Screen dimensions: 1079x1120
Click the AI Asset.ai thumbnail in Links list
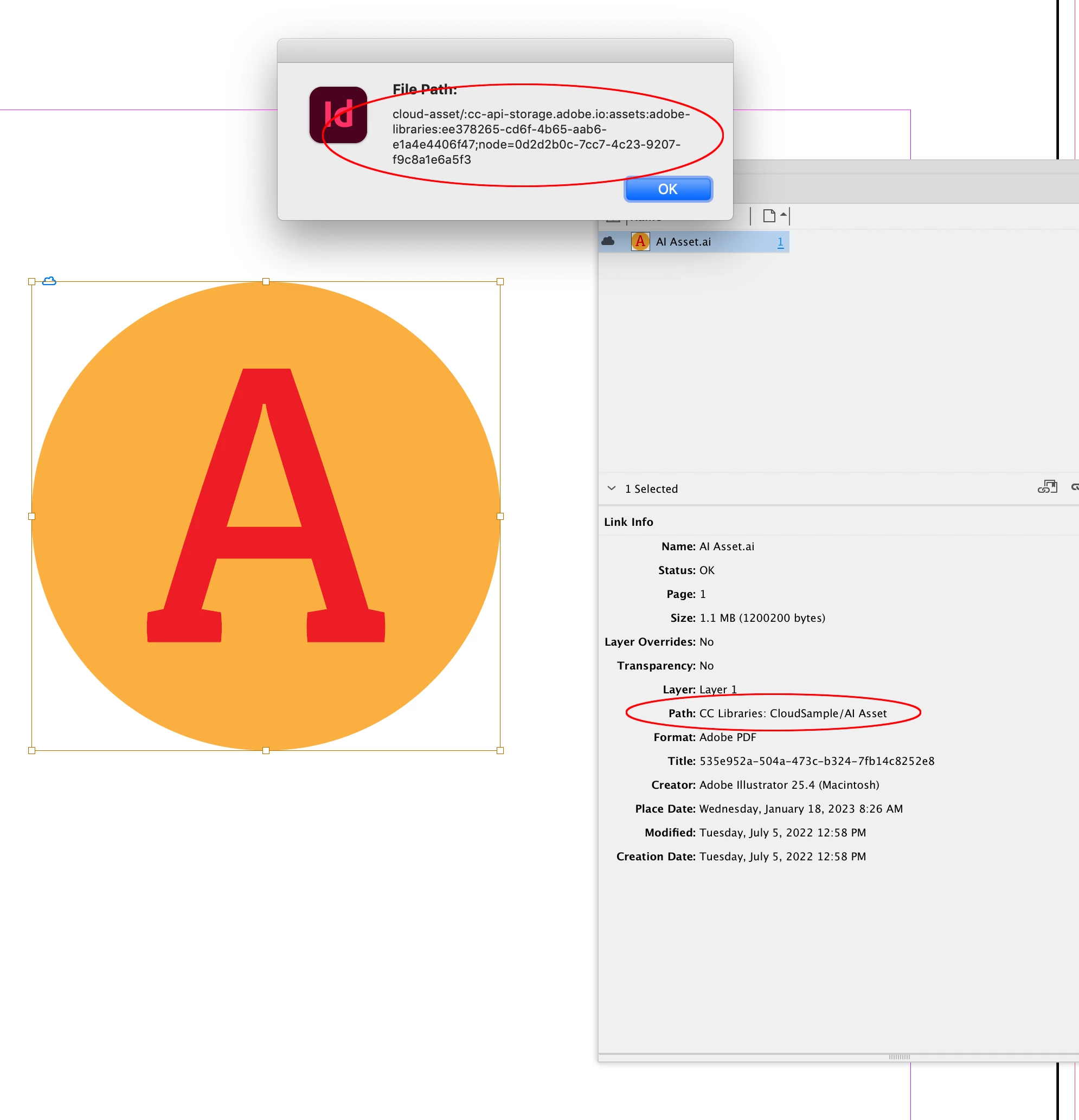pyautogui.click(x=640, y=242)
